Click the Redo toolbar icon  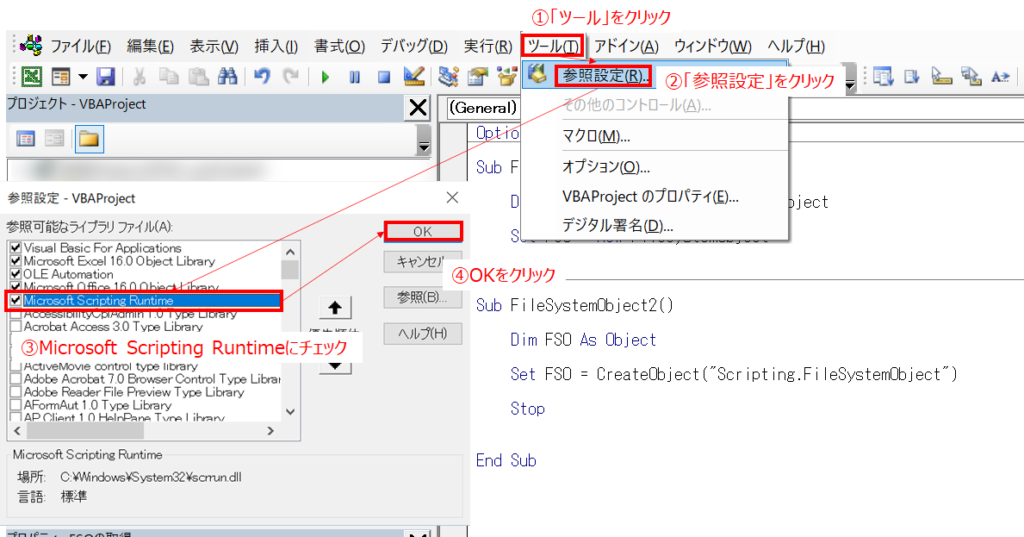tap(291, 76)
